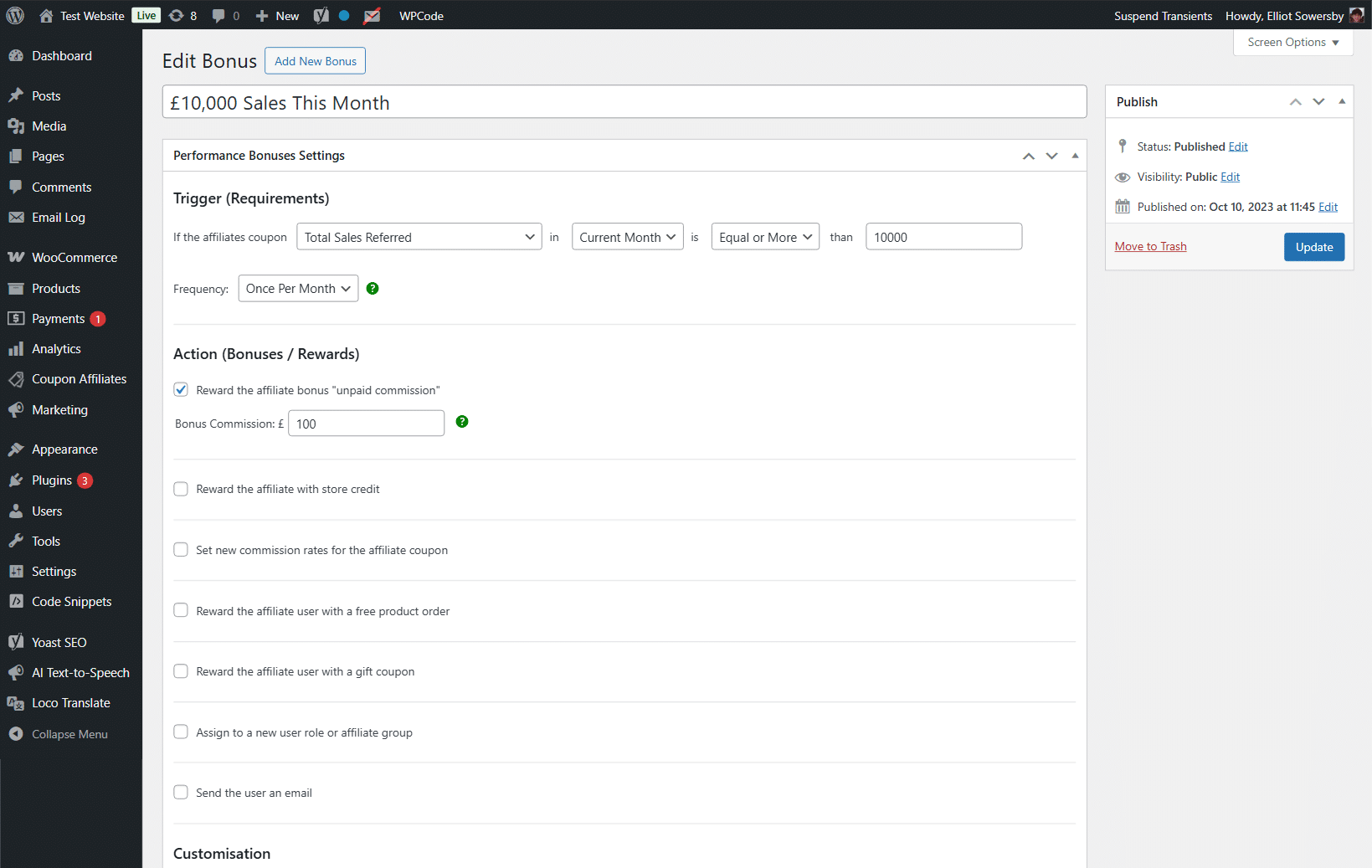Click the New item in admin bar
1372x868 pixels.
[x=277, y=15]
